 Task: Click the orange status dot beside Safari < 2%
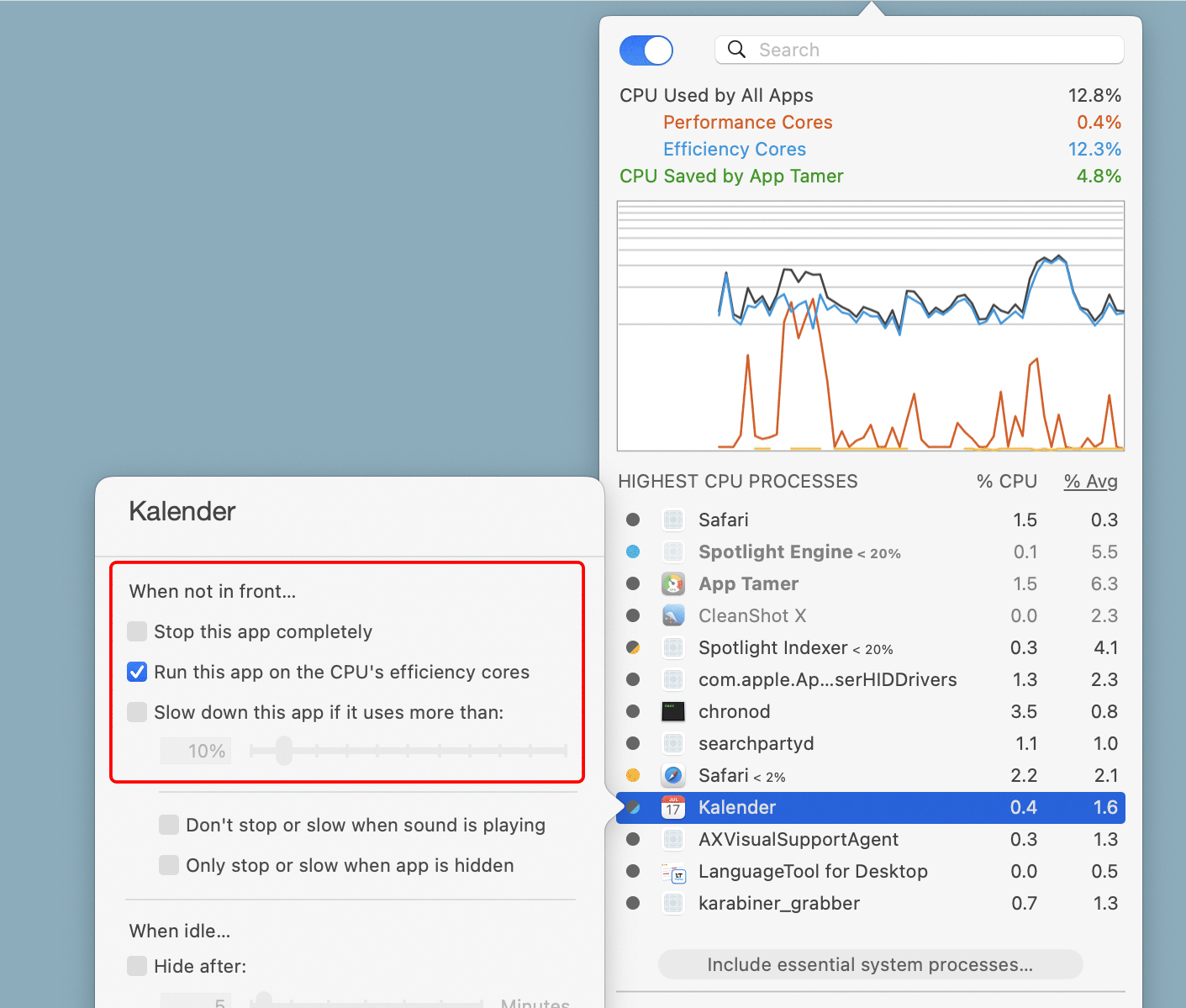[x=633, y=775]
